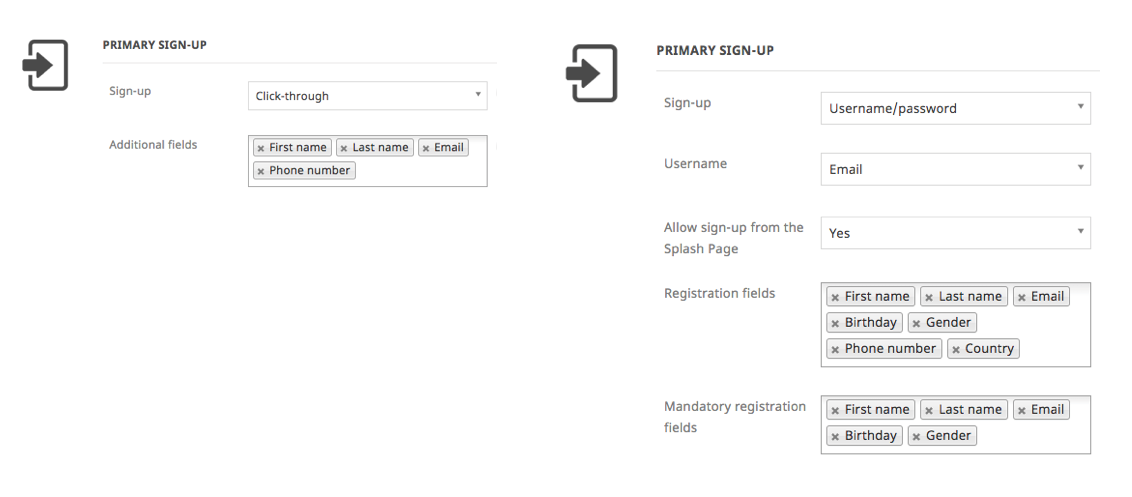The height and width of the screenshot is (497, 1132).
Task: Remove Gender tag from Mandatory registration fields
Action: point(916,436)
